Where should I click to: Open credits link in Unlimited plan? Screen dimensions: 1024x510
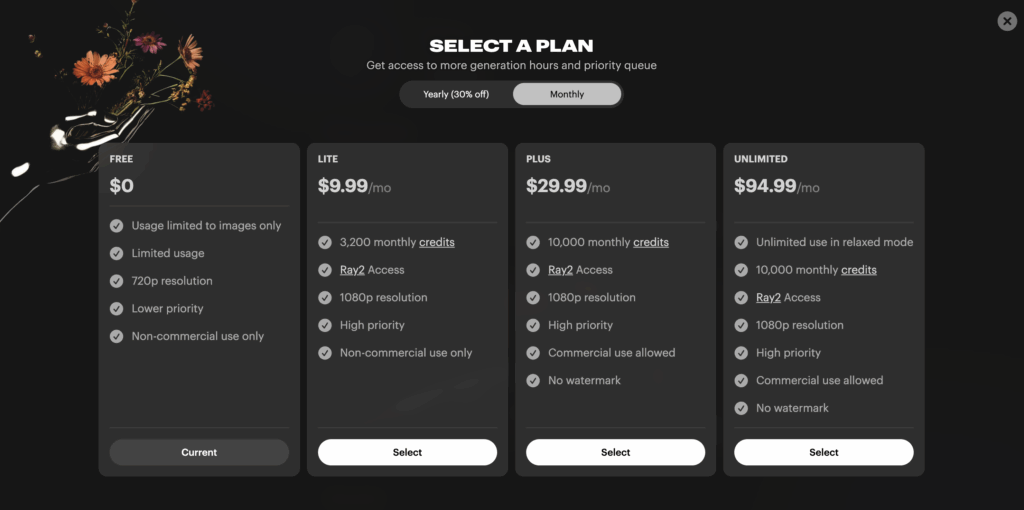pyautogui.click(x=859, y=270)
